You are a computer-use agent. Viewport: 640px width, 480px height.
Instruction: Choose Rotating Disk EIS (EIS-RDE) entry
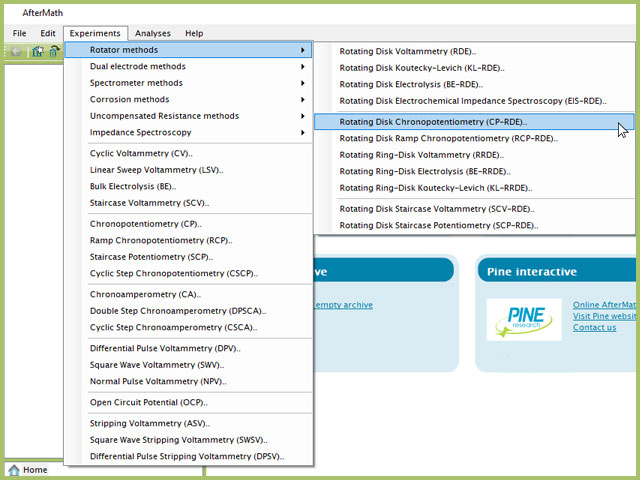click(x=475, y=101)
